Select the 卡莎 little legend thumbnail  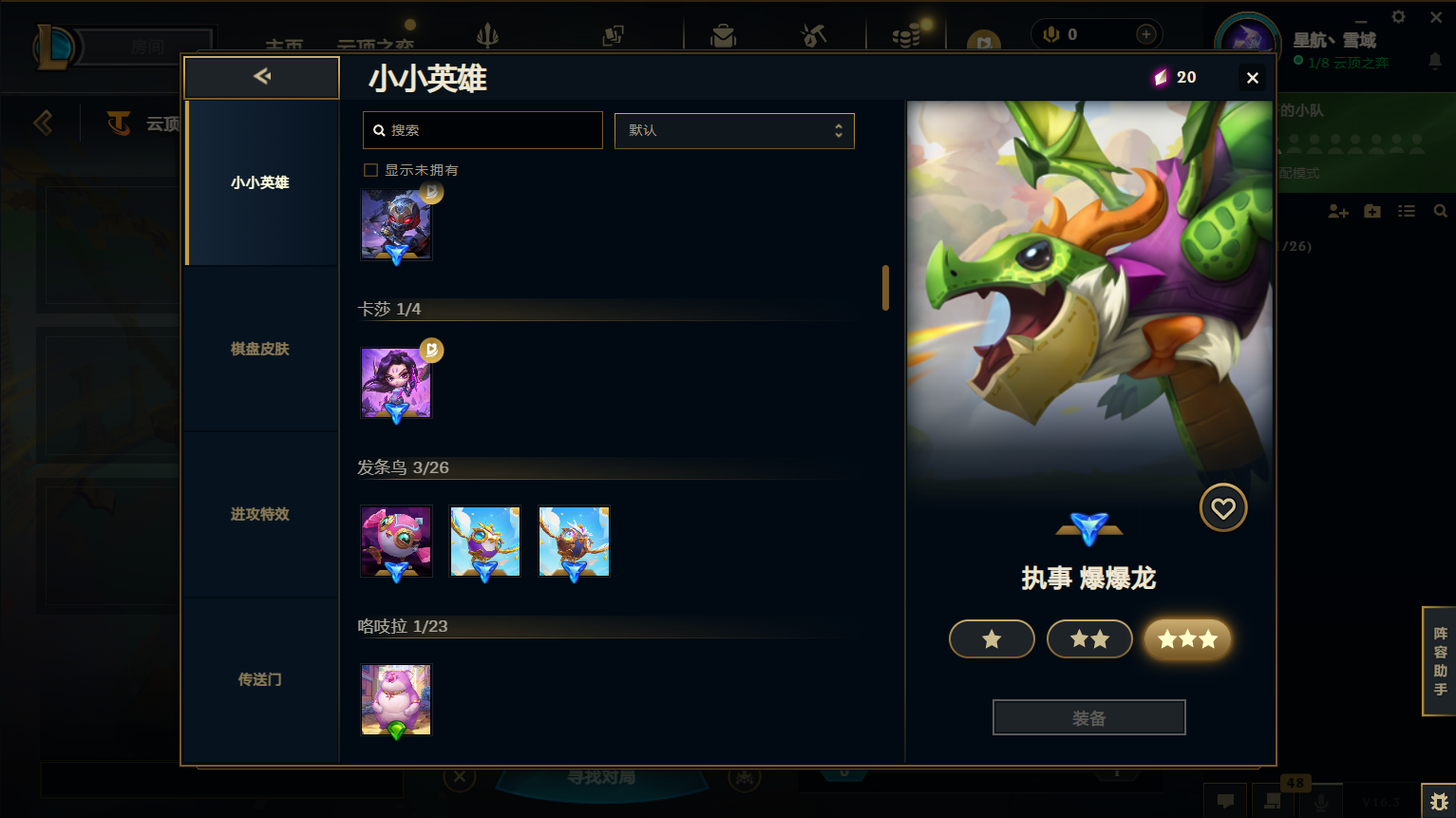[x=396, y=383]
